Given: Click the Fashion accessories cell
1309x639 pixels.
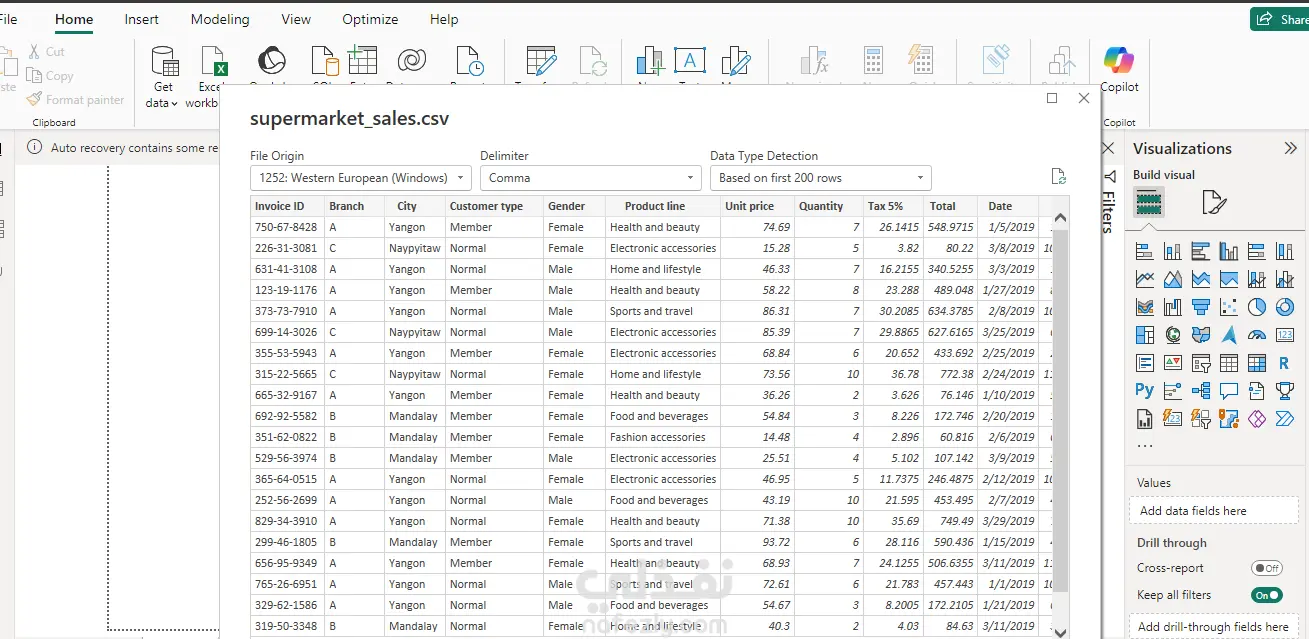Looking at the screenshot, I should (662, 437).
